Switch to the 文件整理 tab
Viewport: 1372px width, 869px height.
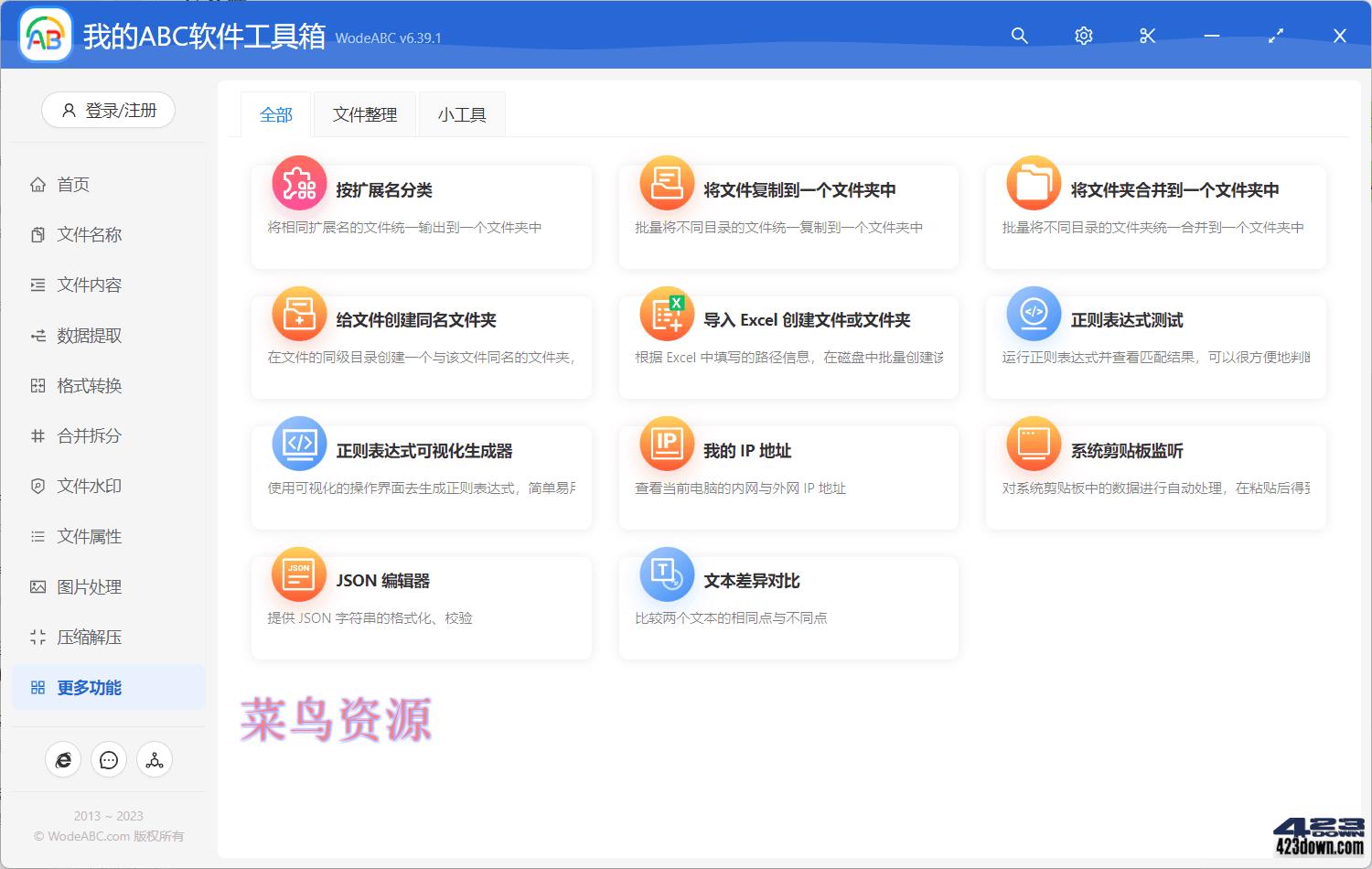point(364,113)
